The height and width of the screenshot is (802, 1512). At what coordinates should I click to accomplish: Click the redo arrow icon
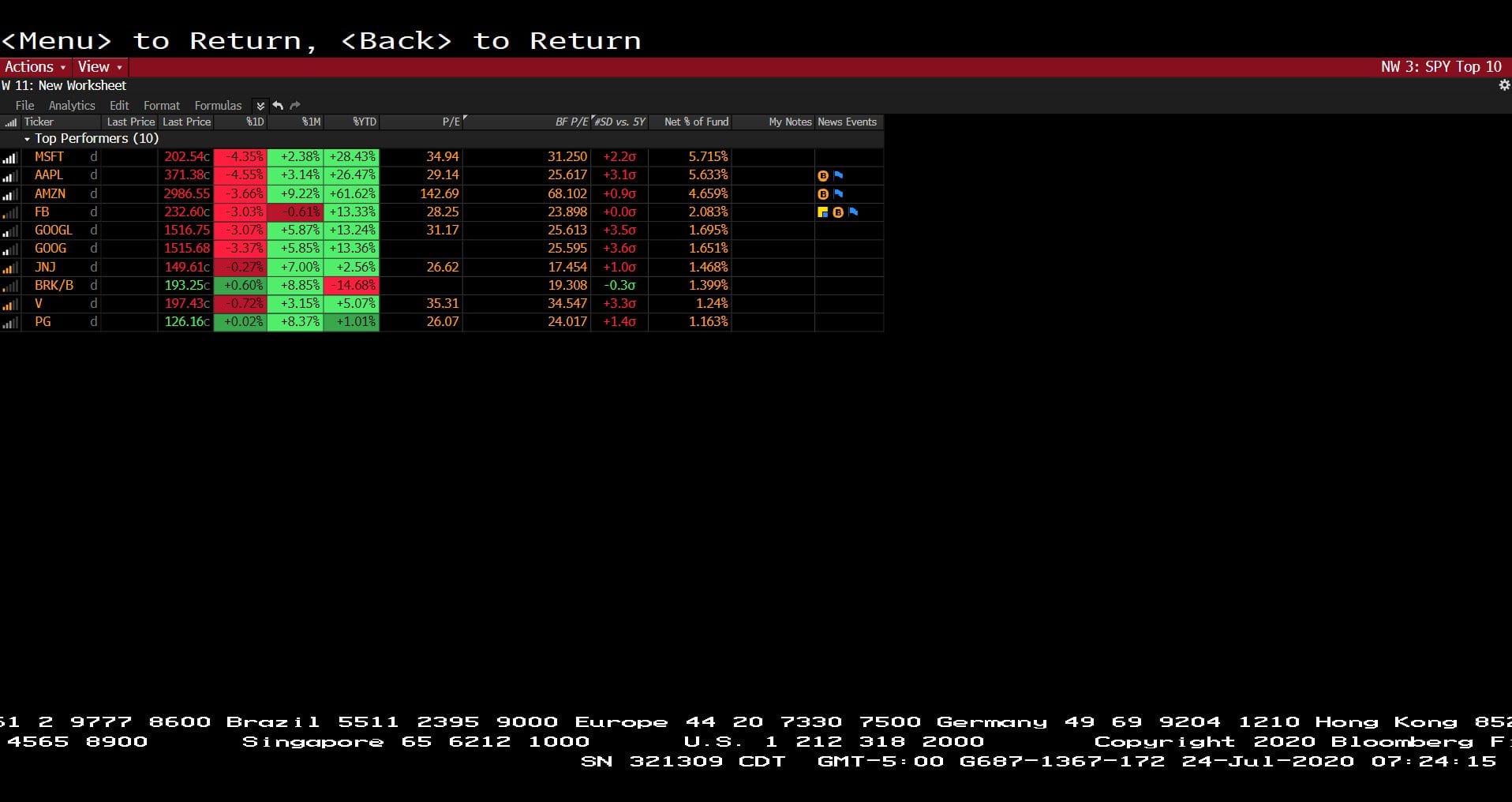click(x=295, y=105)
